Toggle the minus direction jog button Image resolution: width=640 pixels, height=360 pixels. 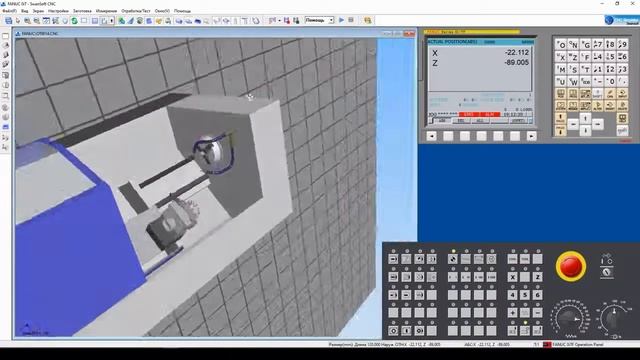click(x=538, y=313)
